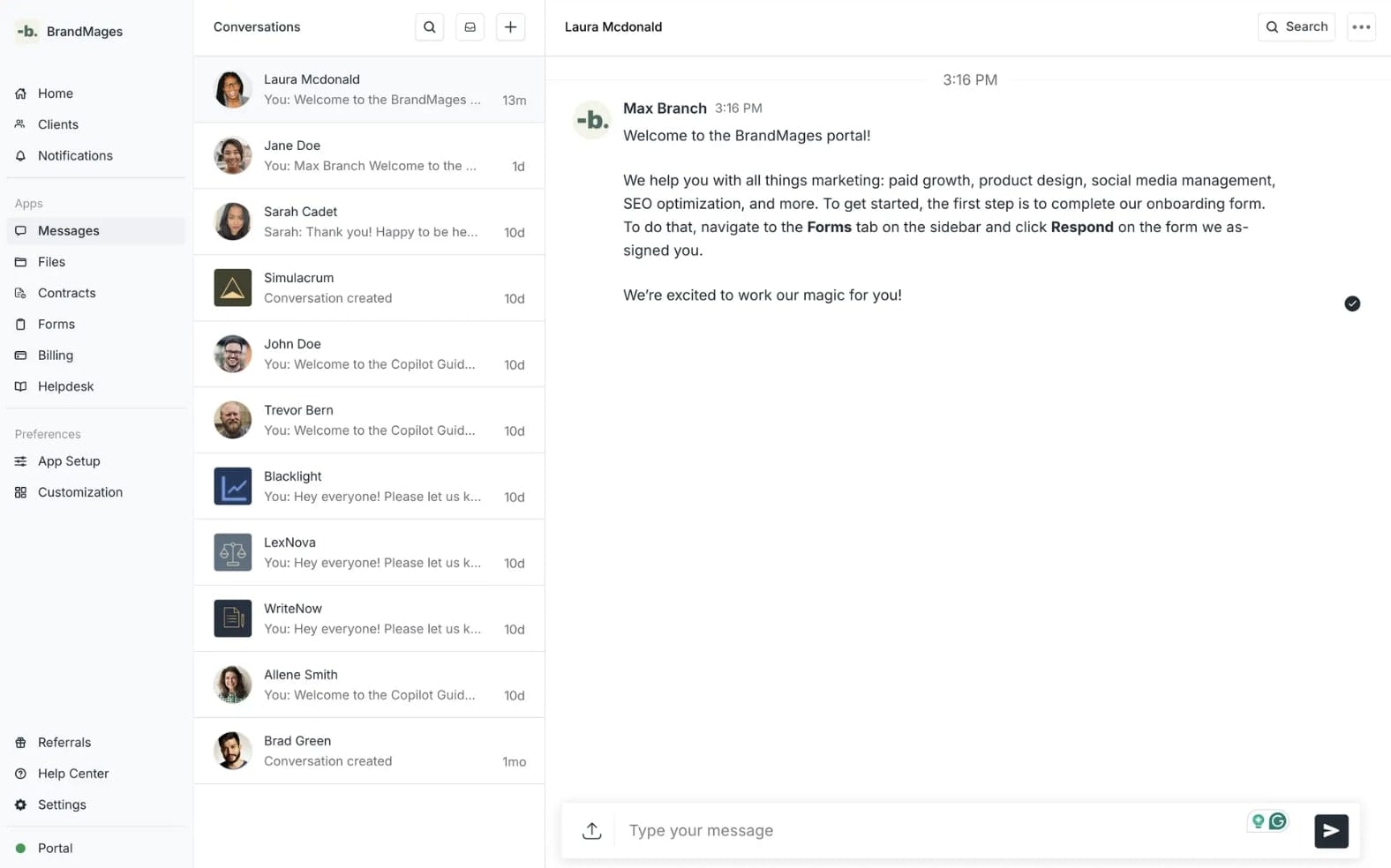Open Billing in the Apps list
The height and width of the screenshot is (868, 1391).
[96, 355]
